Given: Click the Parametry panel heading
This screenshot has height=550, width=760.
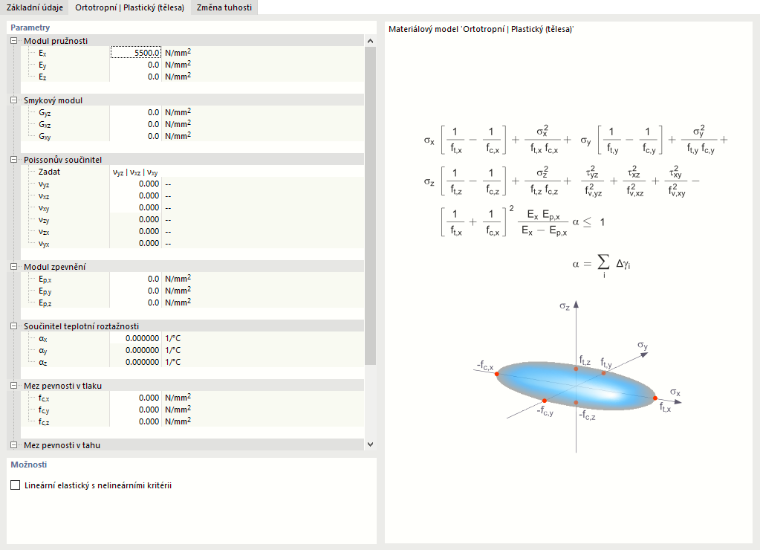Looking at the screenshot, I should click(30, 28).
